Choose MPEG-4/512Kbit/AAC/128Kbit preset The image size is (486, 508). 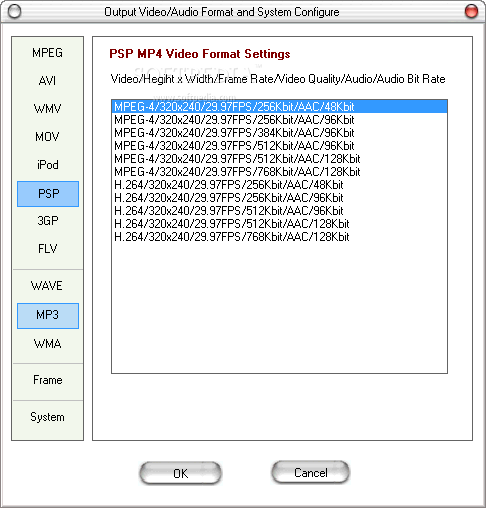[279, 159]
